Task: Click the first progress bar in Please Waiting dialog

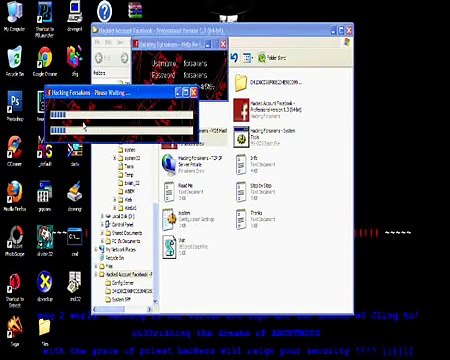Action: coord(122,115)
